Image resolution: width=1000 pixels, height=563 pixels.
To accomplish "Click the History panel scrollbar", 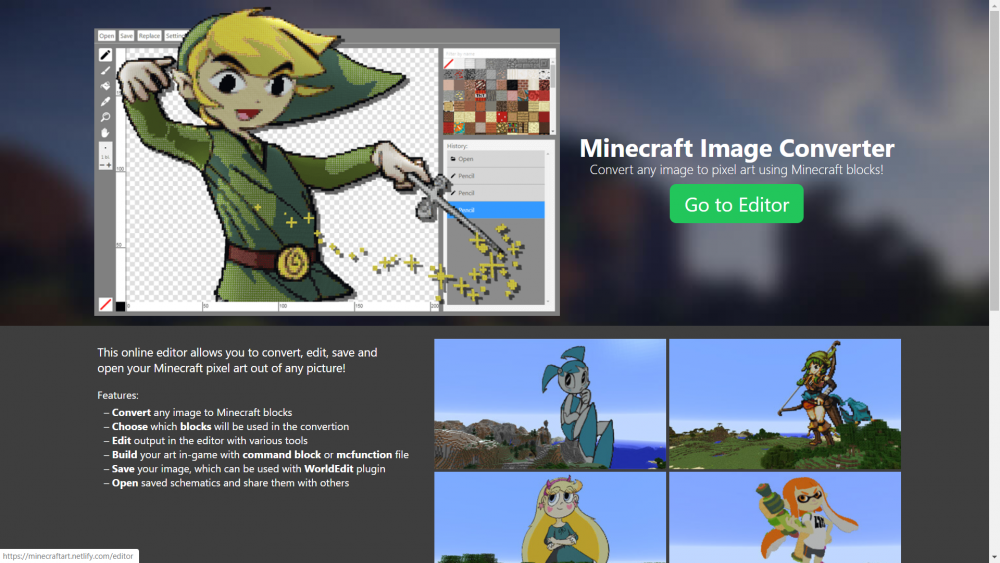I will tap(548, 228).
